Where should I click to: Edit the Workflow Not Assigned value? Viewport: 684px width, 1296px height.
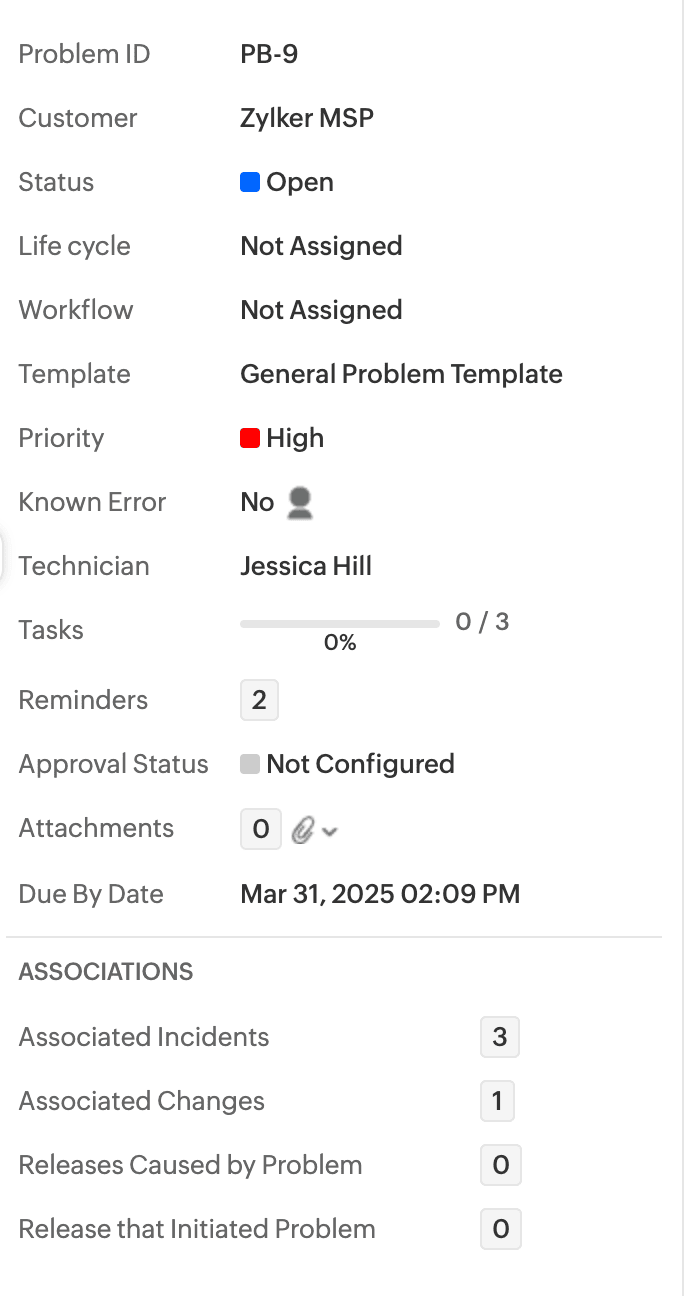coord(321,310)
